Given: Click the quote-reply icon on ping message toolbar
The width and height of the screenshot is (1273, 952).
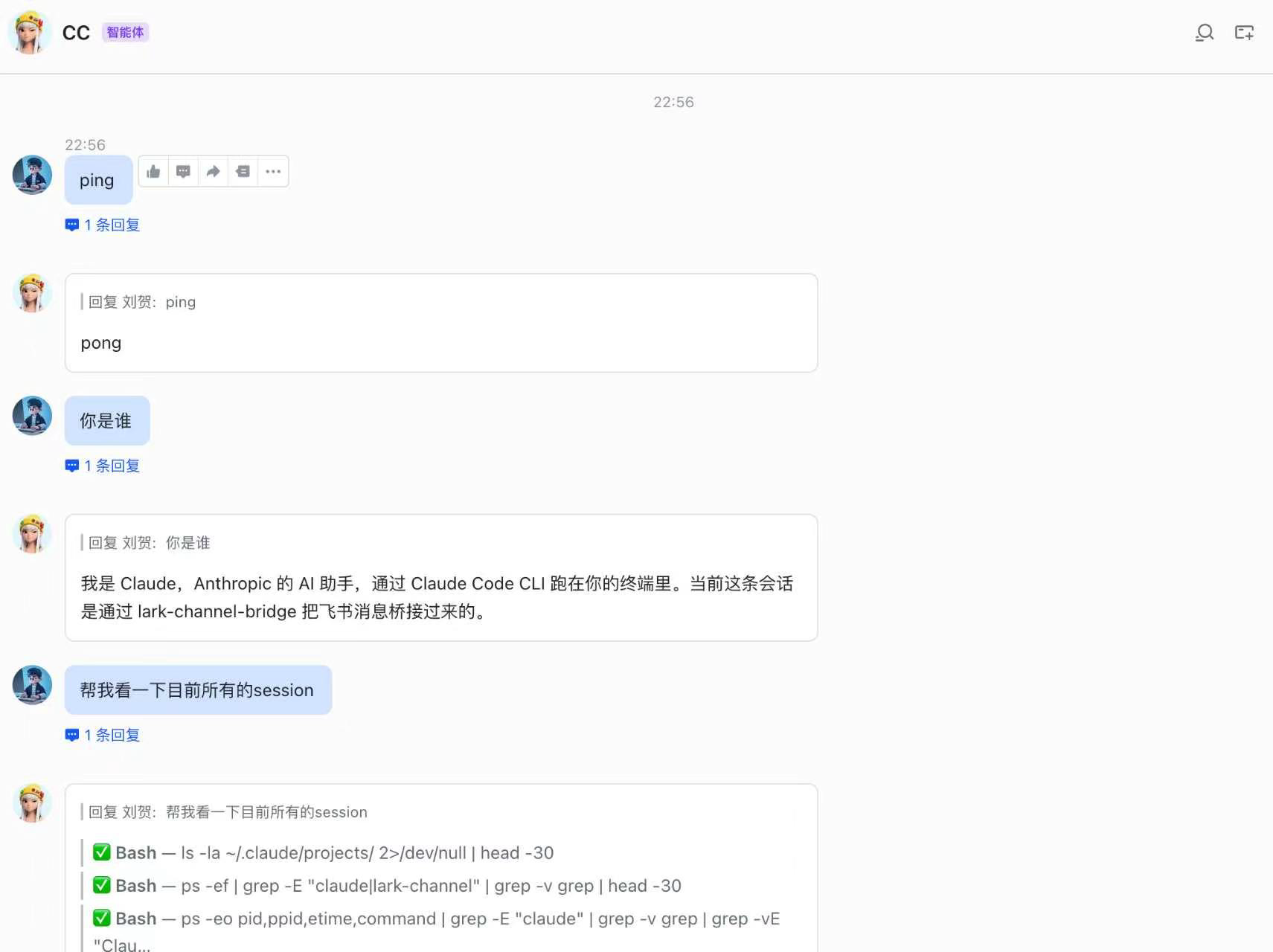Looking at the screenshot, I should point(243,172).
